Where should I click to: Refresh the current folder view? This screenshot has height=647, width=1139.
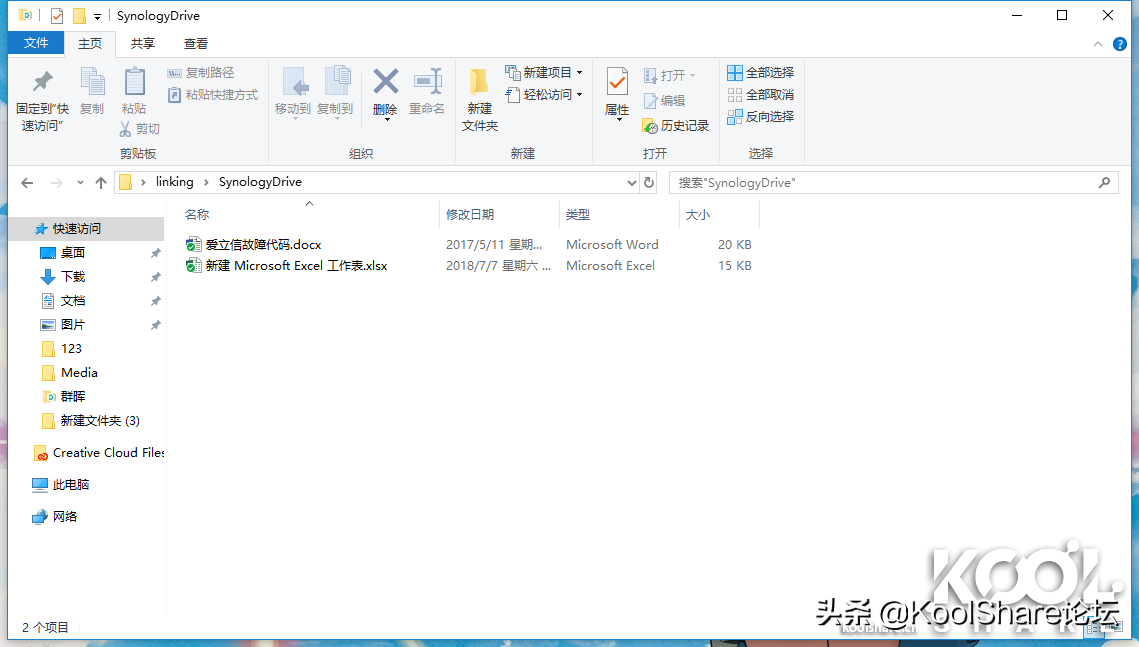point(649,183)
